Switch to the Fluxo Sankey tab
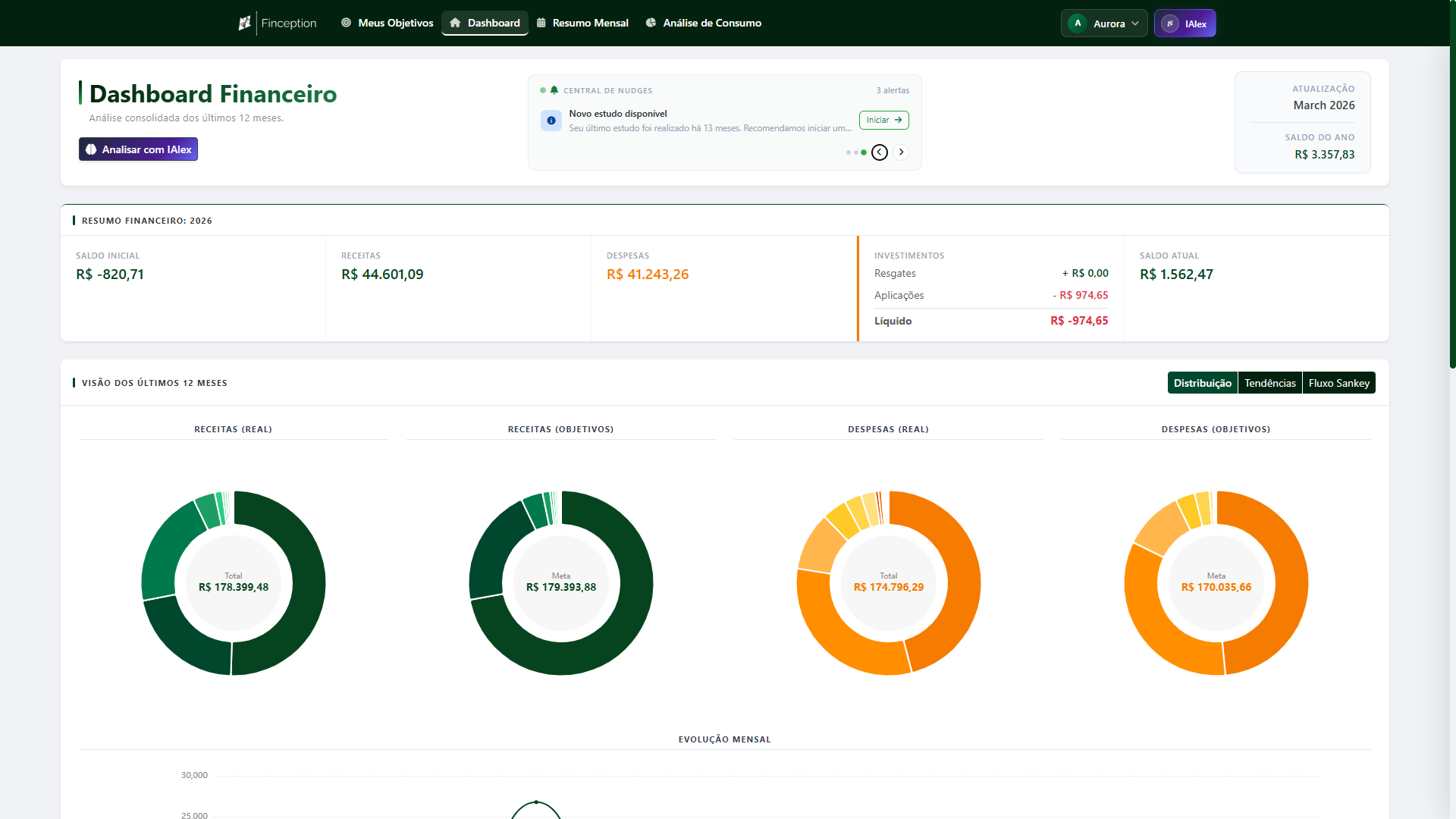The image size is (1456, 819). [x=1339, y=383]
